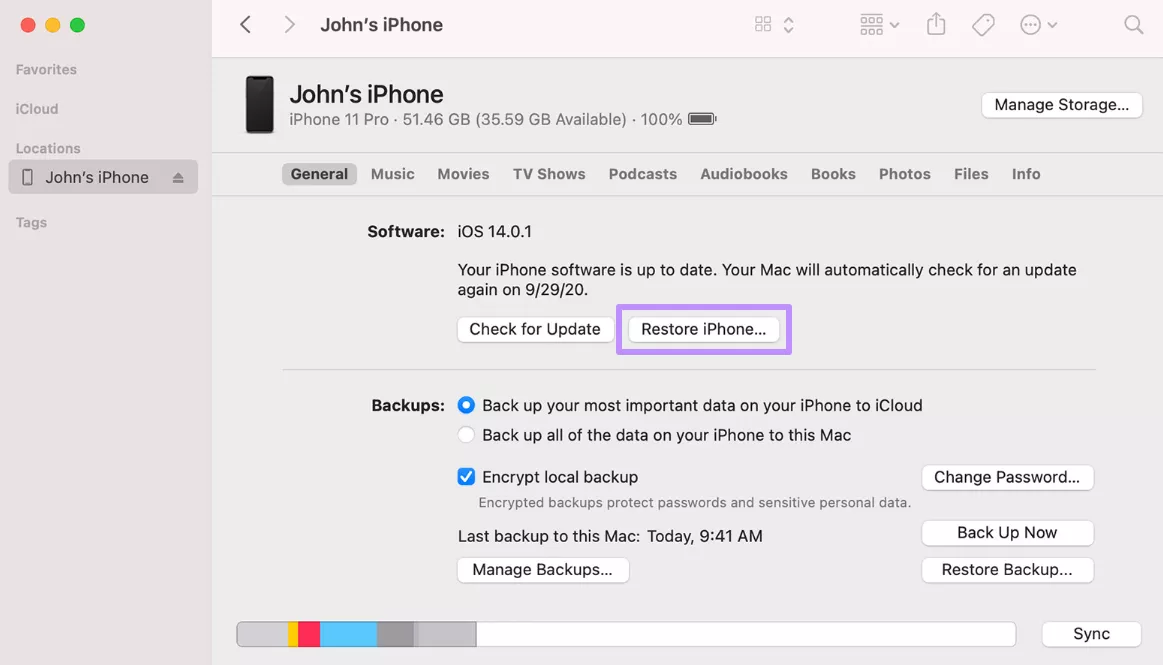Screen dimensions: 1163x665
Task: Go to the Books tab
Action: (833, 174)
